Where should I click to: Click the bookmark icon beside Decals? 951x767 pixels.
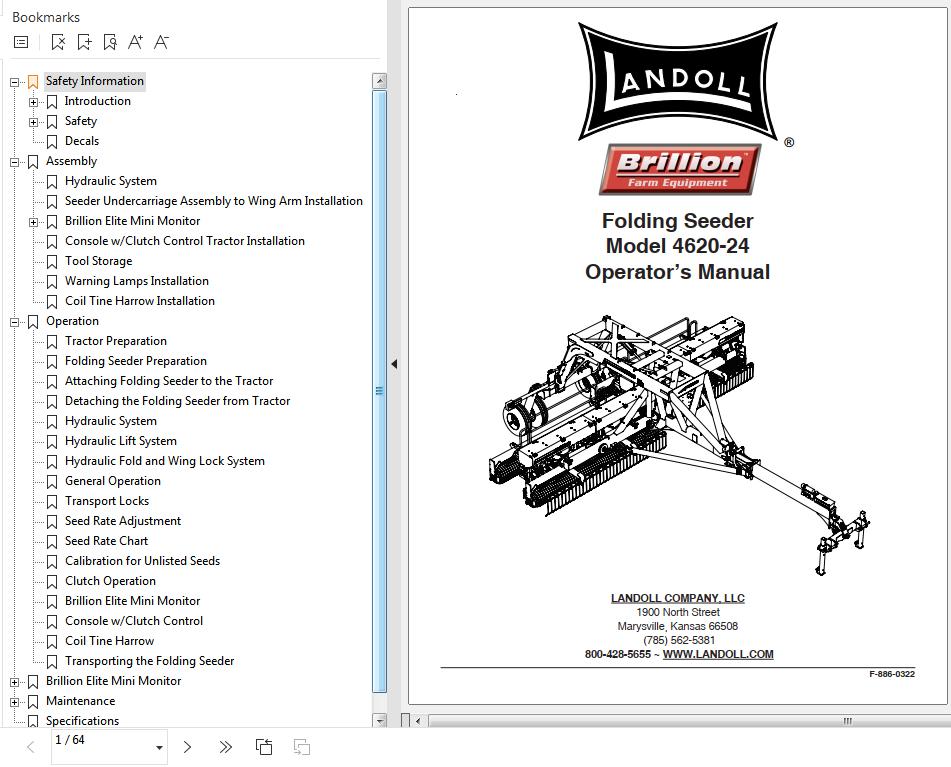(x=52, y=141)
